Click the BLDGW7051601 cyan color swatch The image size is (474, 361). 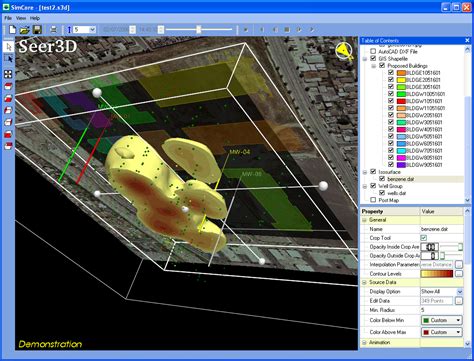click(x=401, y=151)
